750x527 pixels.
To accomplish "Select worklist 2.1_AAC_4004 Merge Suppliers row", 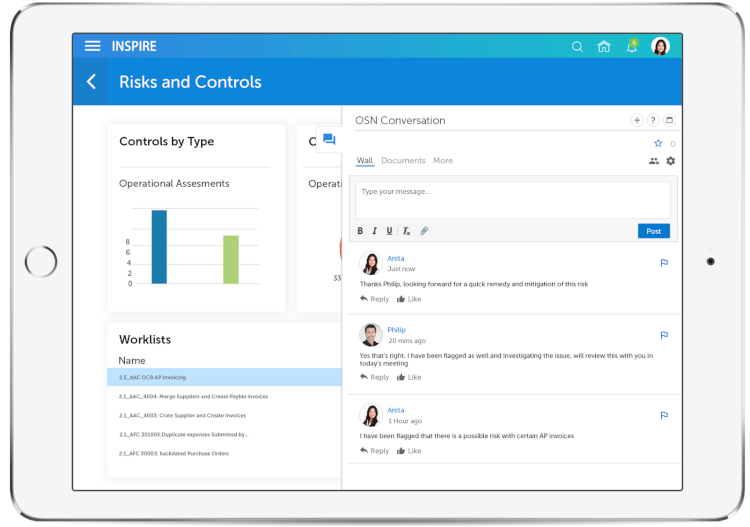I will 224,396.
